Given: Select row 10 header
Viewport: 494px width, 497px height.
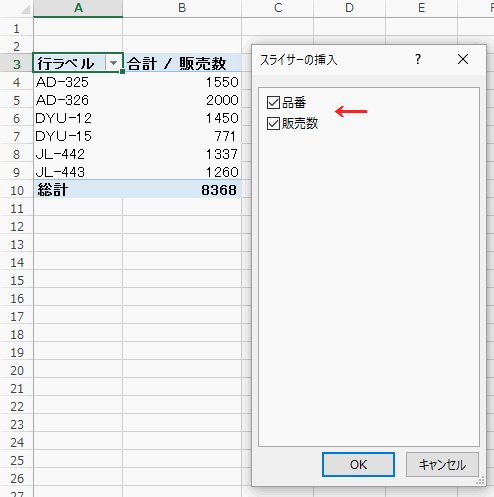Looking at the screenshot, I should (x=17, y=190).
